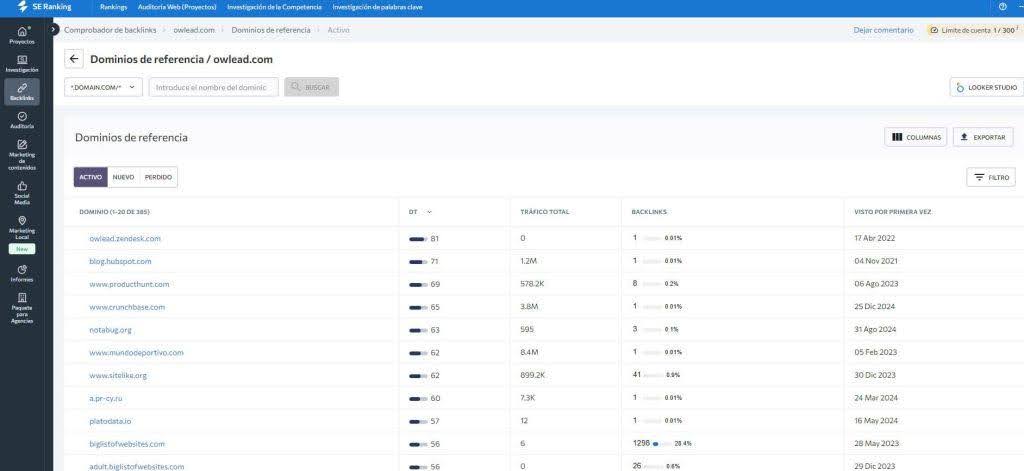The image size is (1024, 471).
Task: Open adult.biglistofwebsites.com domain link
Action: (x=136, y=466)
